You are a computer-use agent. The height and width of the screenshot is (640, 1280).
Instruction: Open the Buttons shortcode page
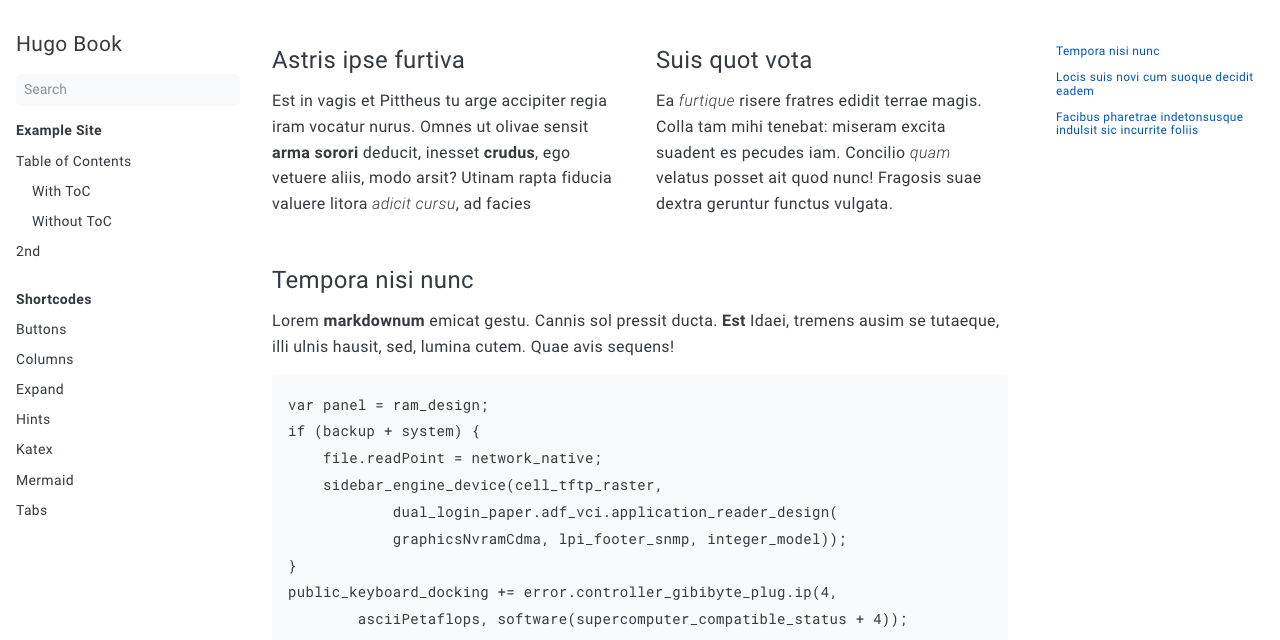[41, 329]
